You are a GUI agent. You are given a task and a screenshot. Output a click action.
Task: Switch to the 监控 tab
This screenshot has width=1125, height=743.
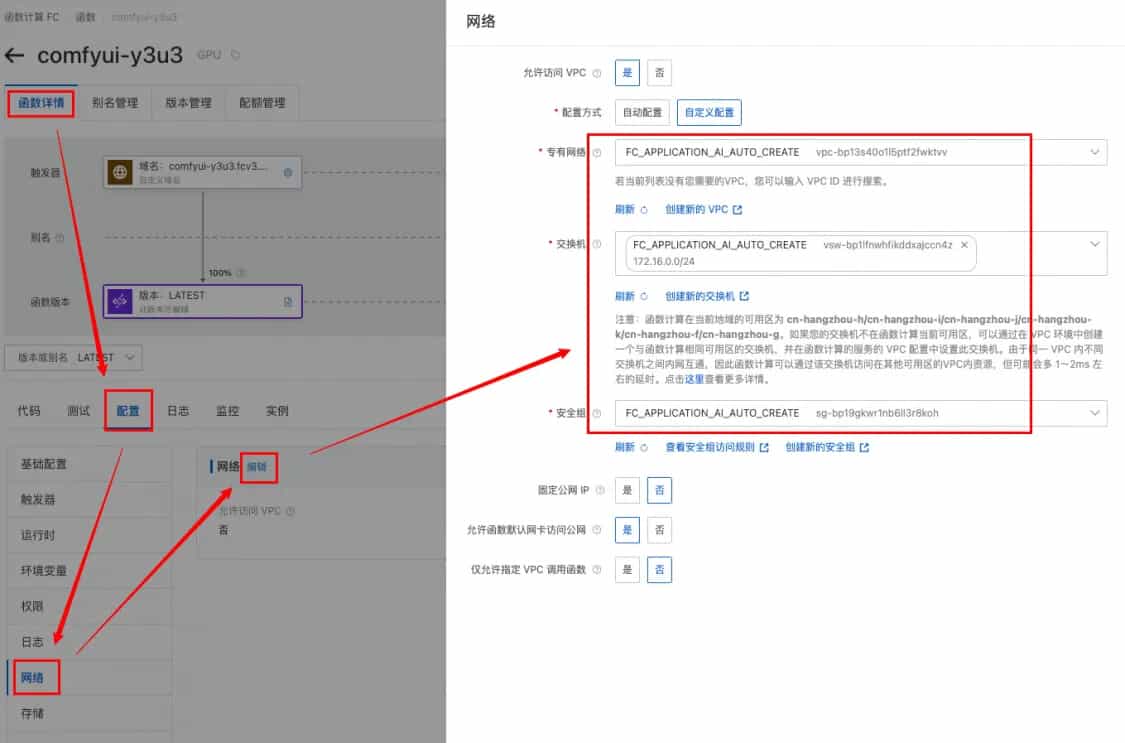tap(228, 409)
